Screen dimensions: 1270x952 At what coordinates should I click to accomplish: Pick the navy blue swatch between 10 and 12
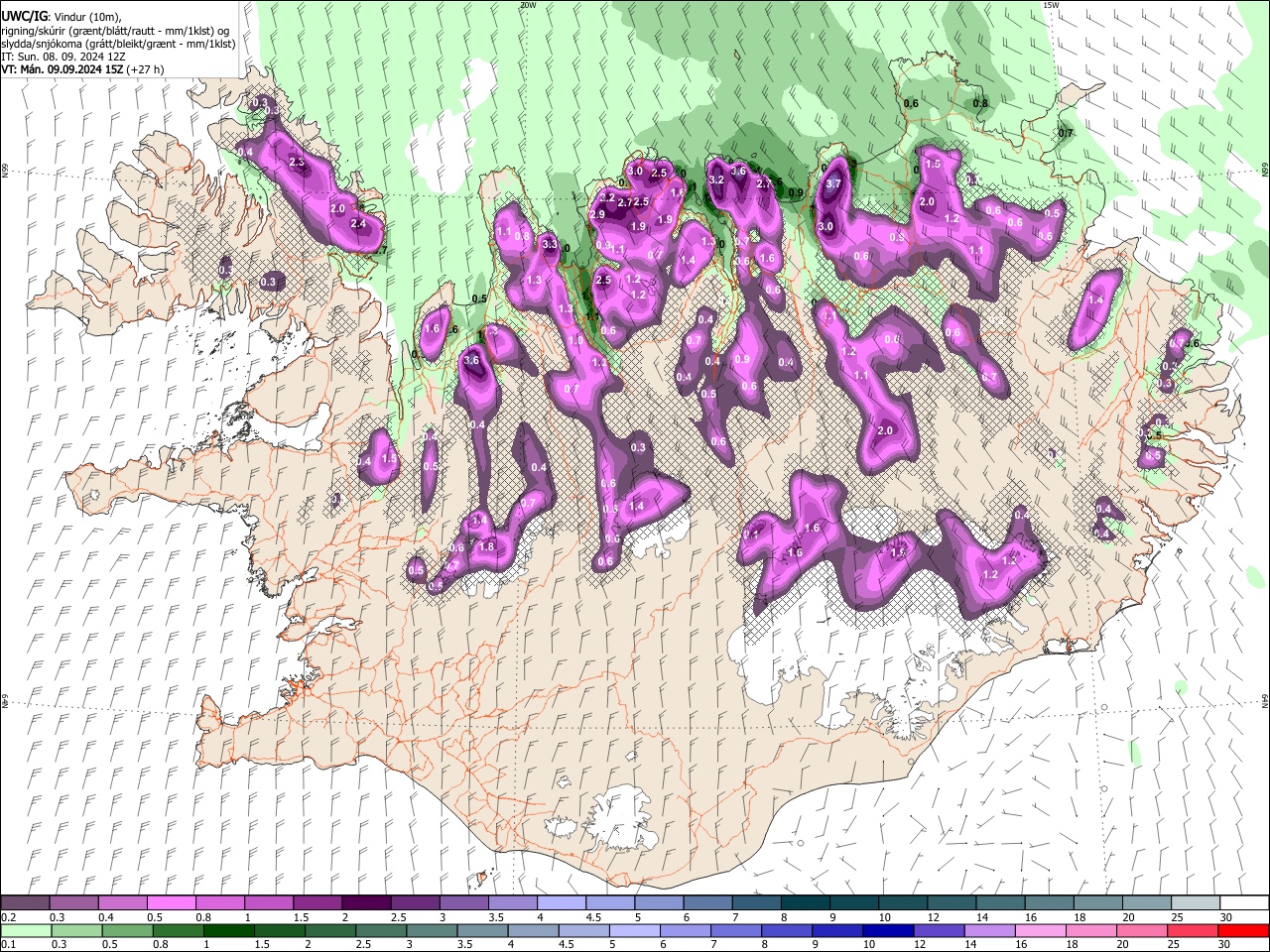pos(887,930)
